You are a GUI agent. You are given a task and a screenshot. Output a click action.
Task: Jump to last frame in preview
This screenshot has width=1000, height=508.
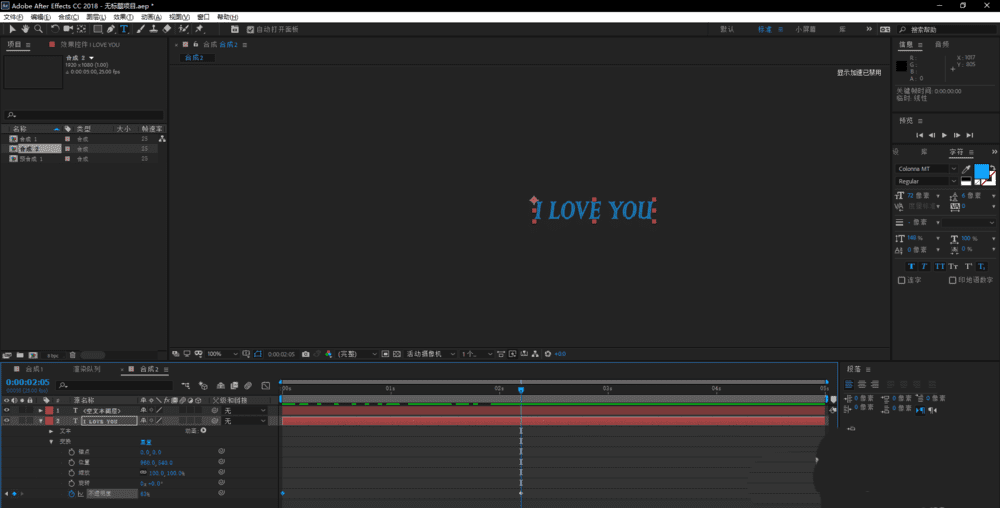click(970, 135)
